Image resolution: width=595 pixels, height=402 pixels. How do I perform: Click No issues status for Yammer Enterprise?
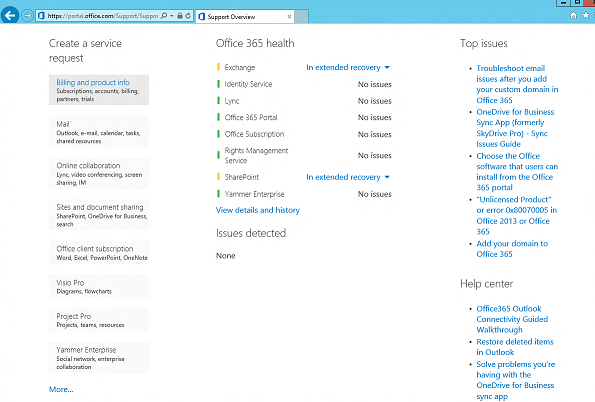click(375, 194)
